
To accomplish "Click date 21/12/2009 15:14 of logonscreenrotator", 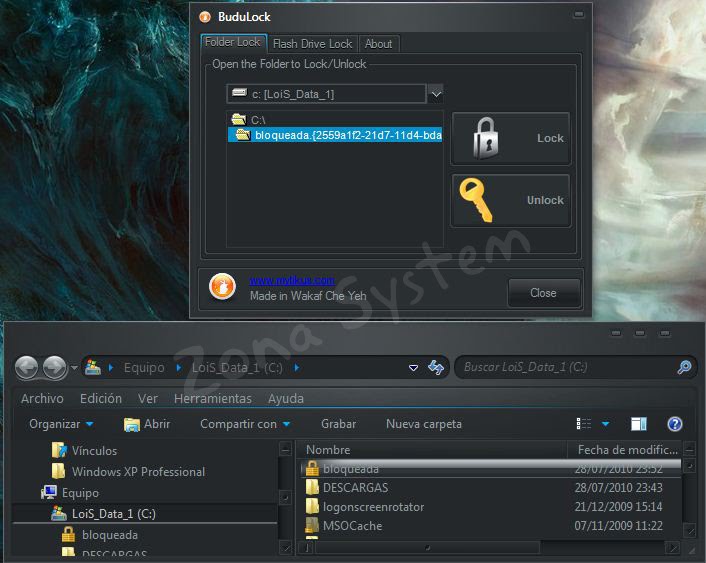I will pos(618,507).
